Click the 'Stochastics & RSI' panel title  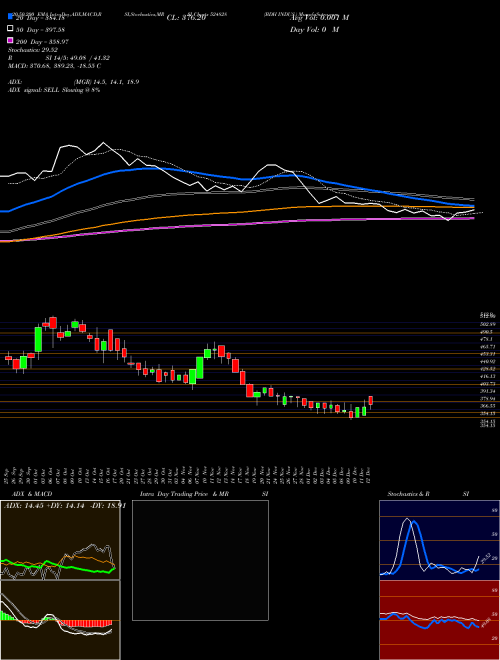(x=428, y=494)
